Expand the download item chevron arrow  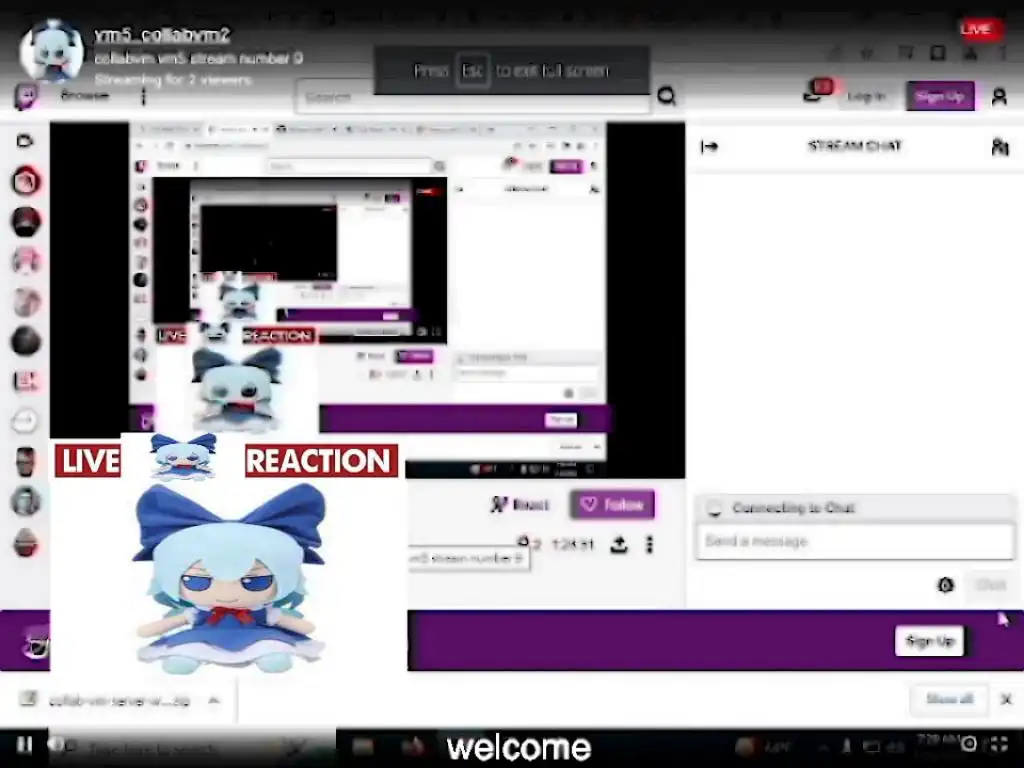click(214, 701)
